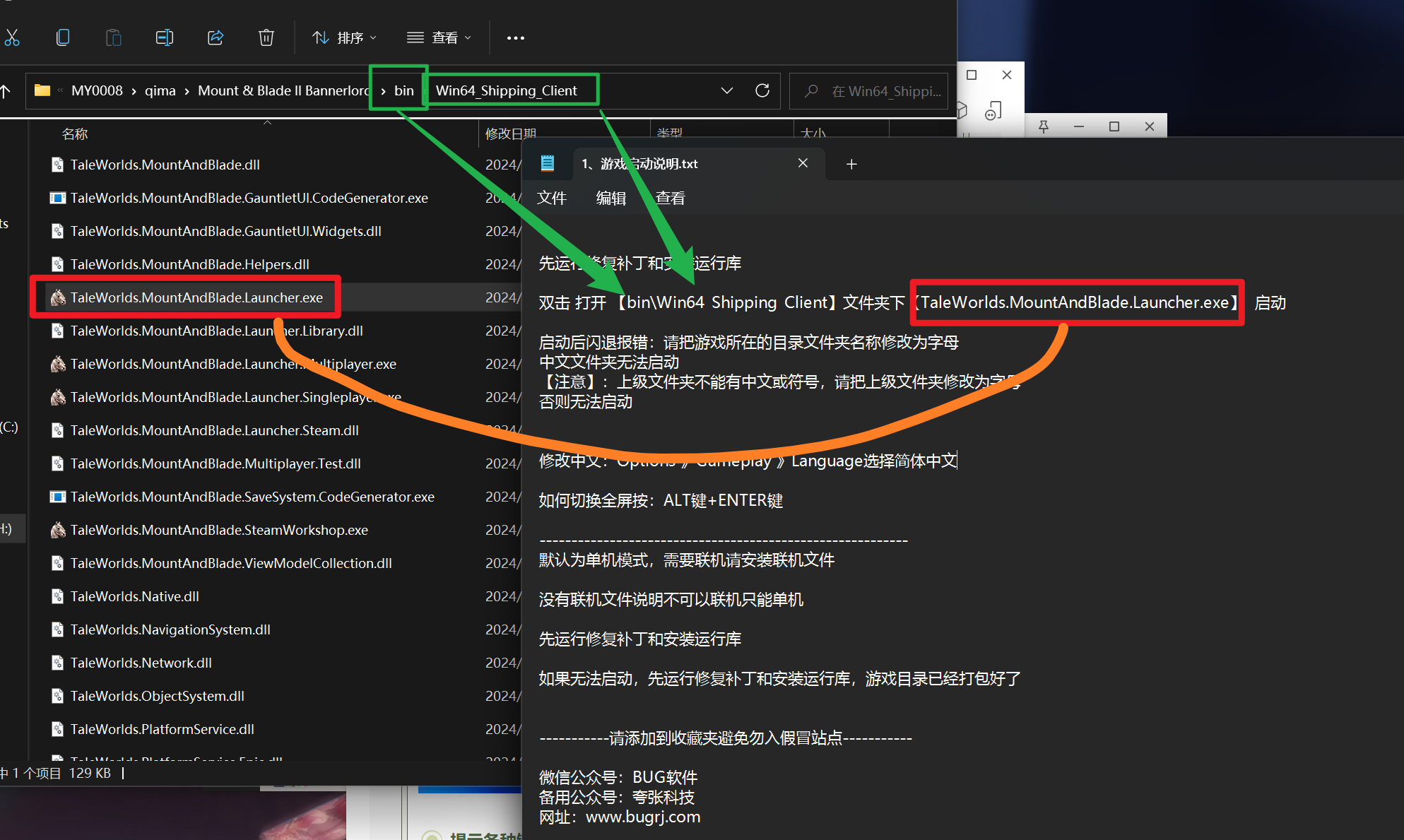Expand the address bar history dropdown

point(727,90)
